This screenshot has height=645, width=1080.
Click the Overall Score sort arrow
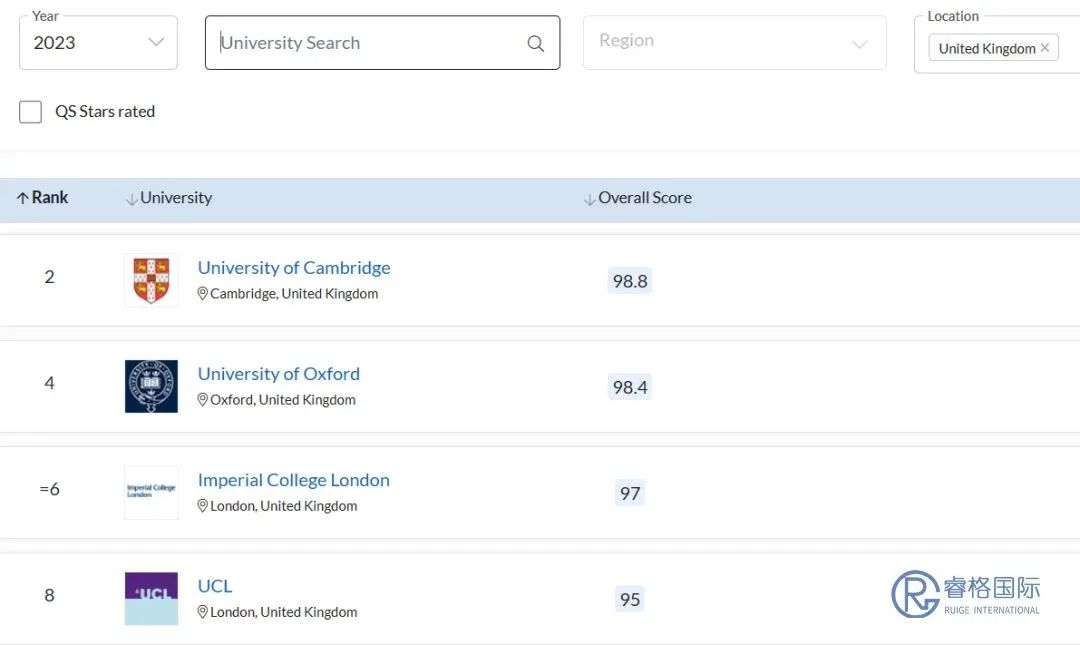[x=590, y=199]
